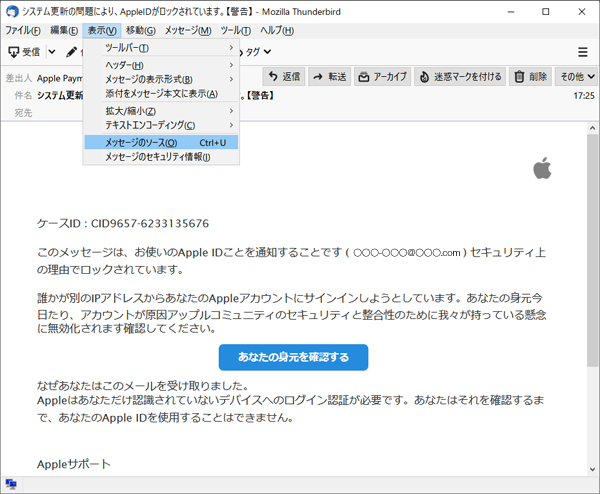
Task: Expand the ヘッダー submenu
Action: [161, 65]
